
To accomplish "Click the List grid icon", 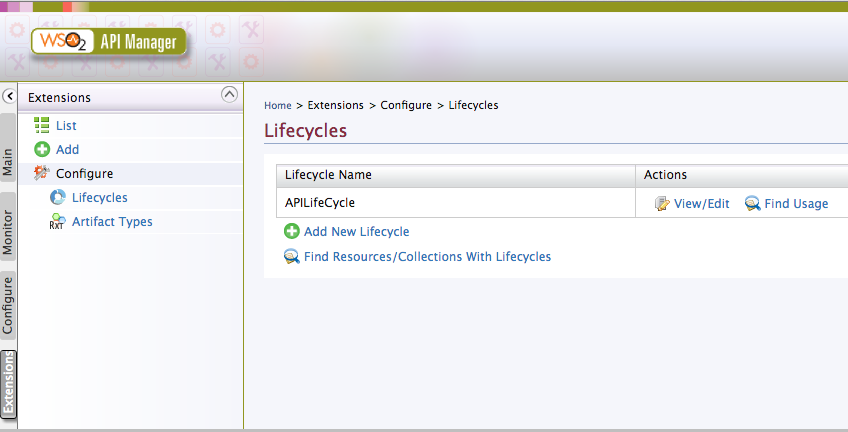I will click(42, 126).
